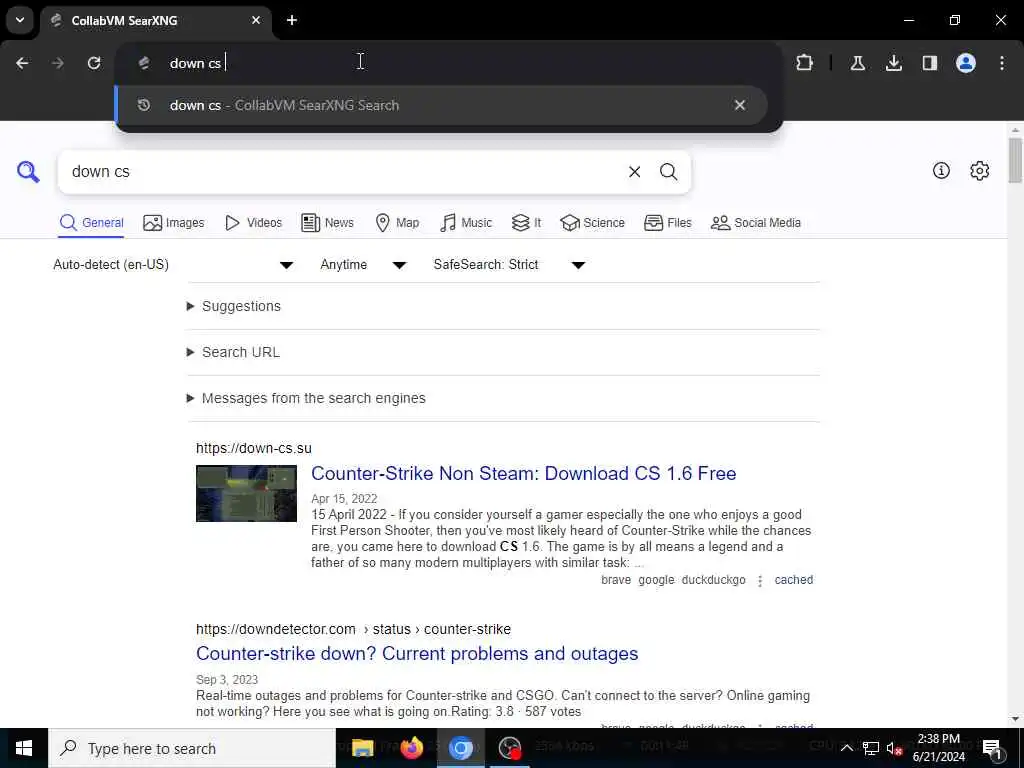1024x768 pixels.
Task: Switch to the Music tab
Action: coord(466,223)
